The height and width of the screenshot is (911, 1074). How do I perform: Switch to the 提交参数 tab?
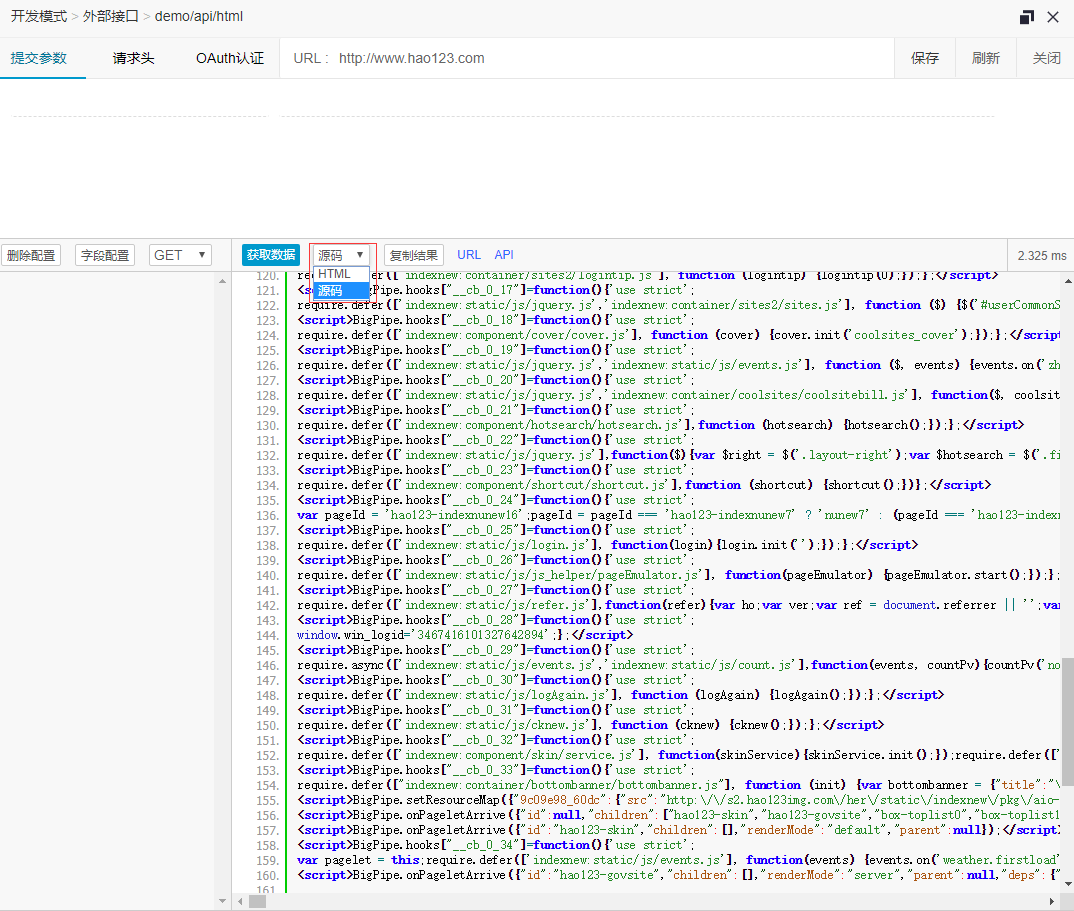point(38,58)
